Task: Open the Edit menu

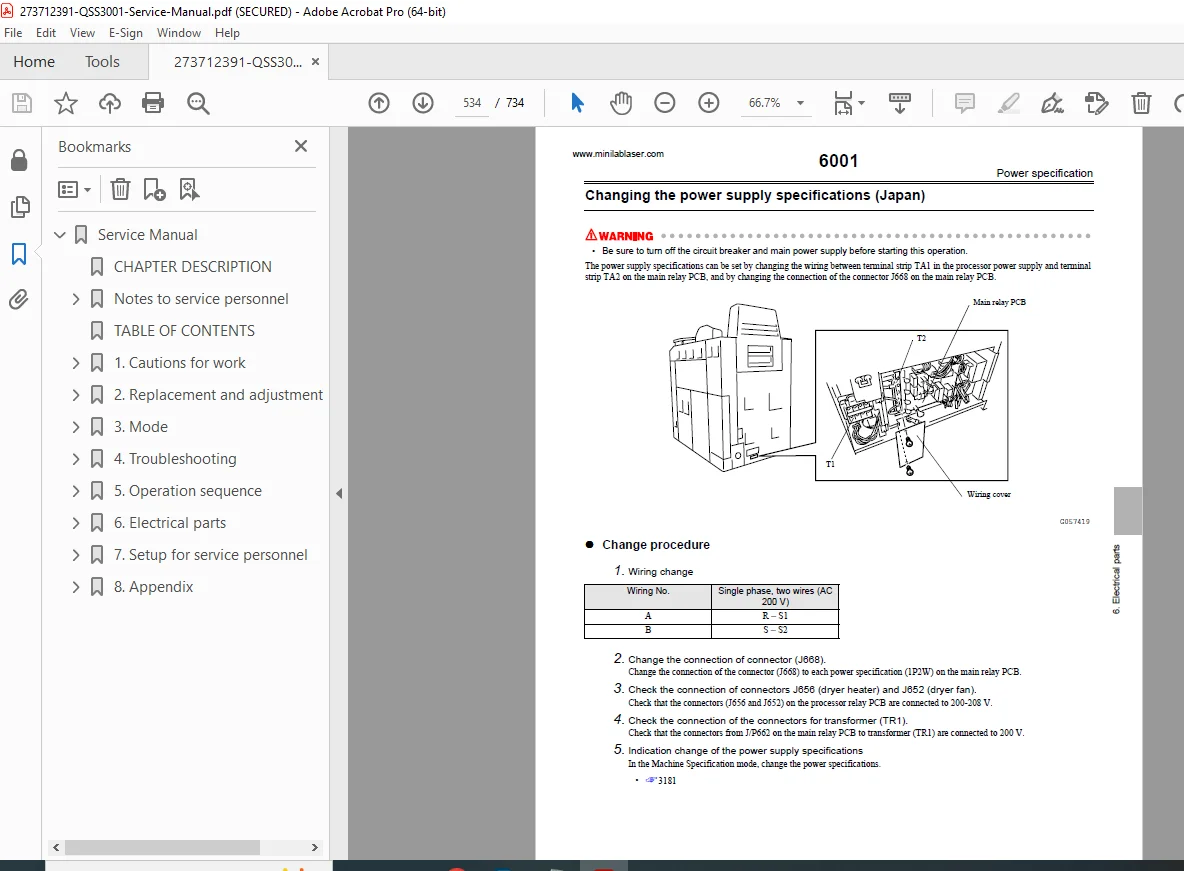Action: [45, 32]
